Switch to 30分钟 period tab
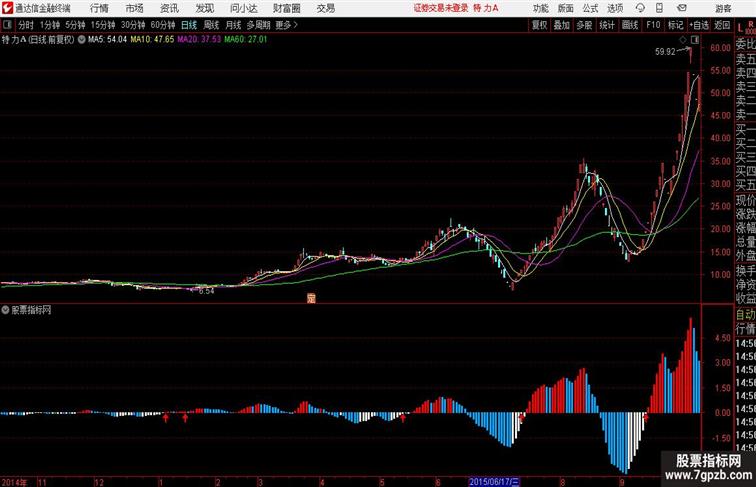756x487 pixels. [133, 25]
